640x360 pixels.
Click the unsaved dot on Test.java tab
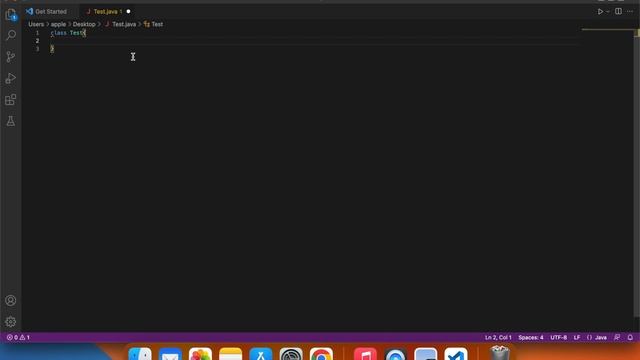point(128,11)
